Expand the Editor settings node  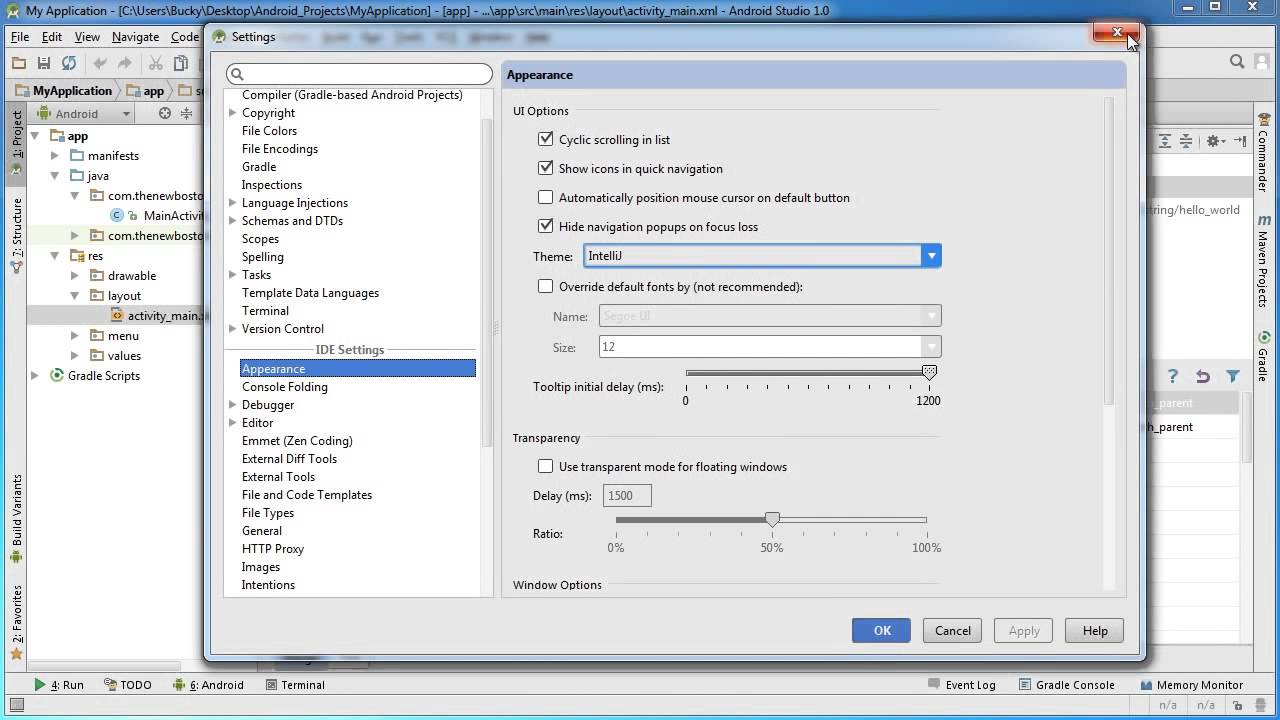(x=232, y=423)
